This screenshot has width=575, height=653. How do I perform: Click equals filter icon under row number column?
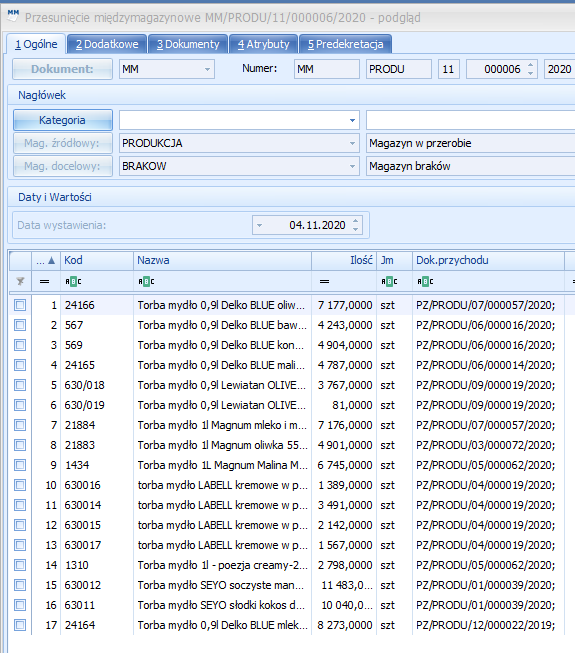pos(45,282)
